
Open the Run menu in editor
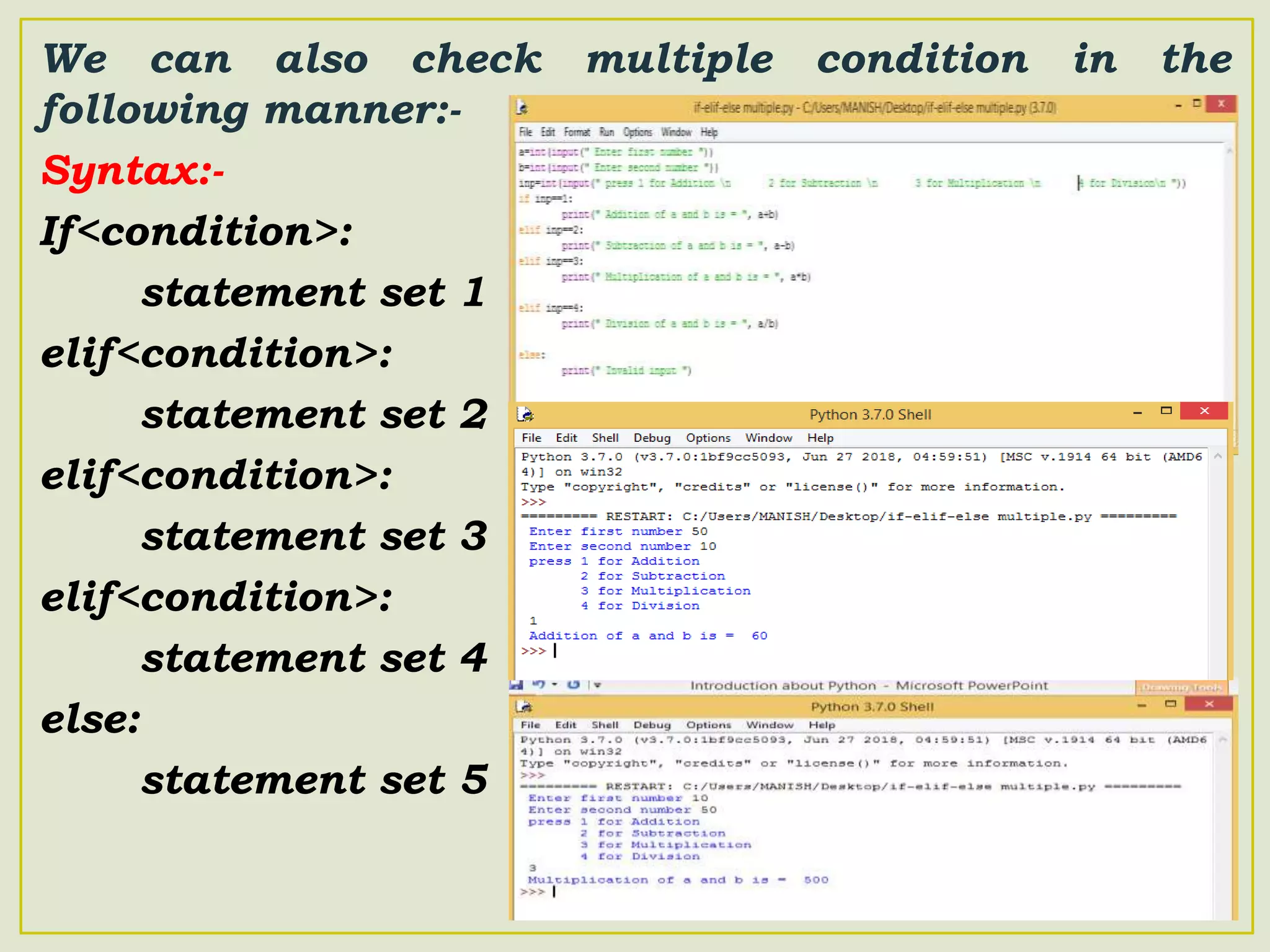click(x=606, y=132)
